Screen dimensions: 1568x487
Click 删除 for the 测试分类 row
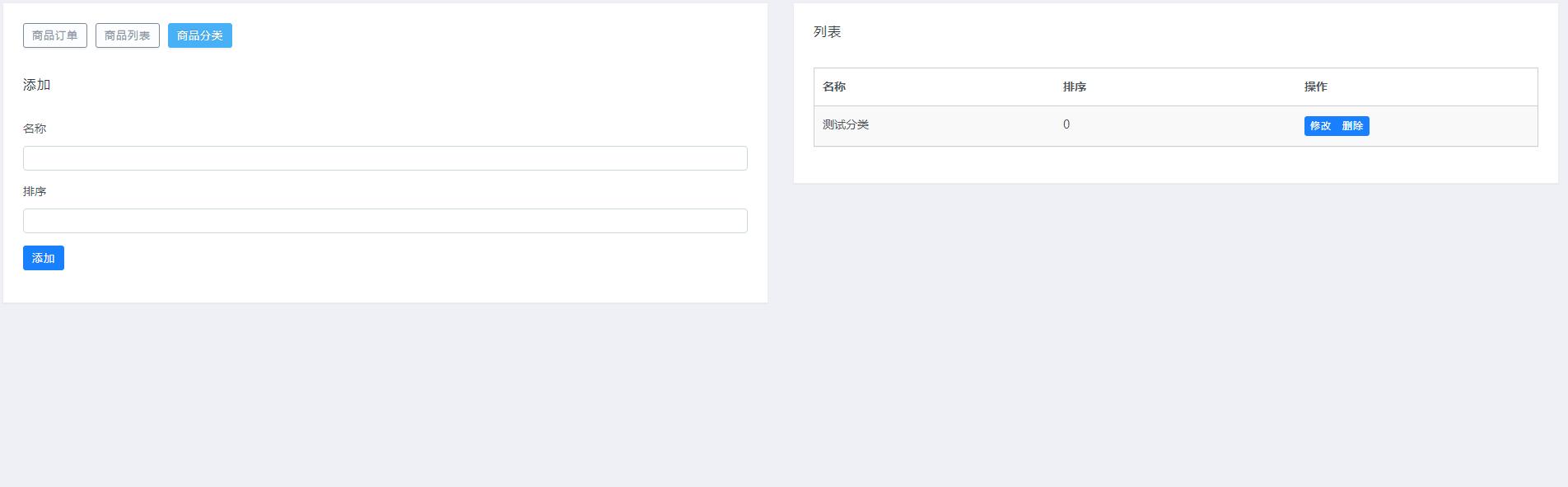(x=1353, y=126)
